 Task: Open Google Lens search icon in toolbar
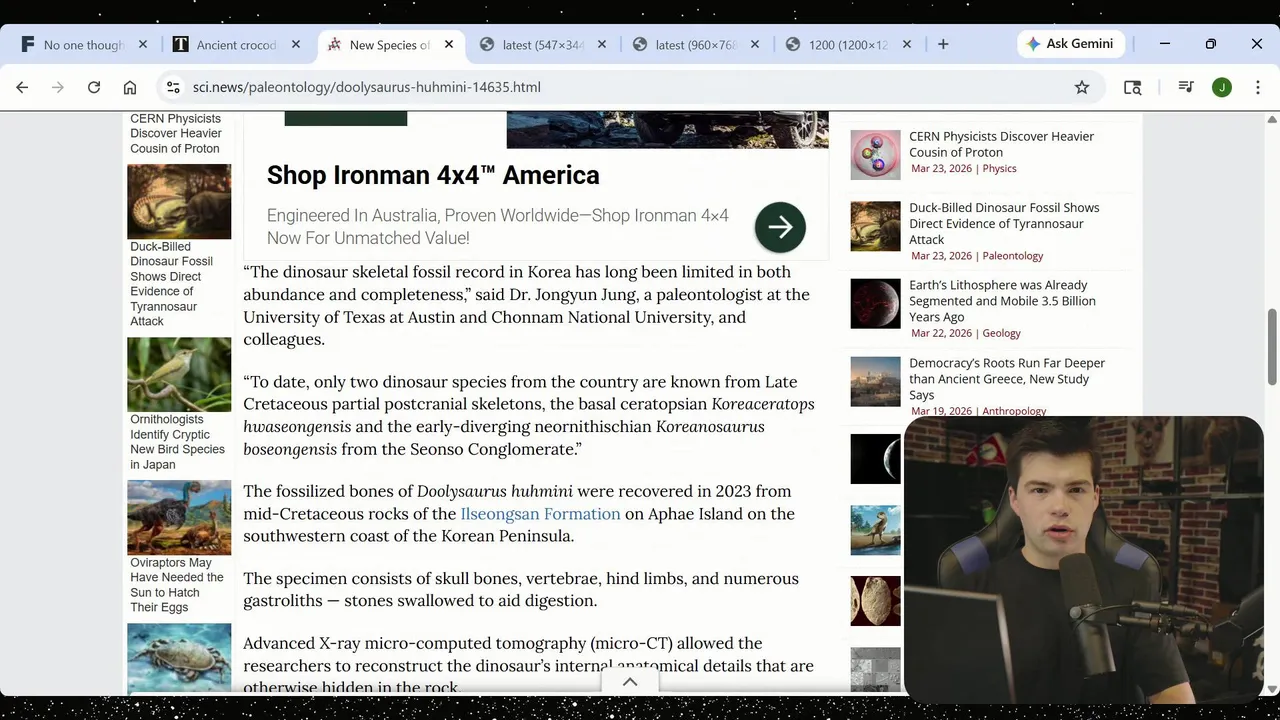click(x=1132, y=87)
